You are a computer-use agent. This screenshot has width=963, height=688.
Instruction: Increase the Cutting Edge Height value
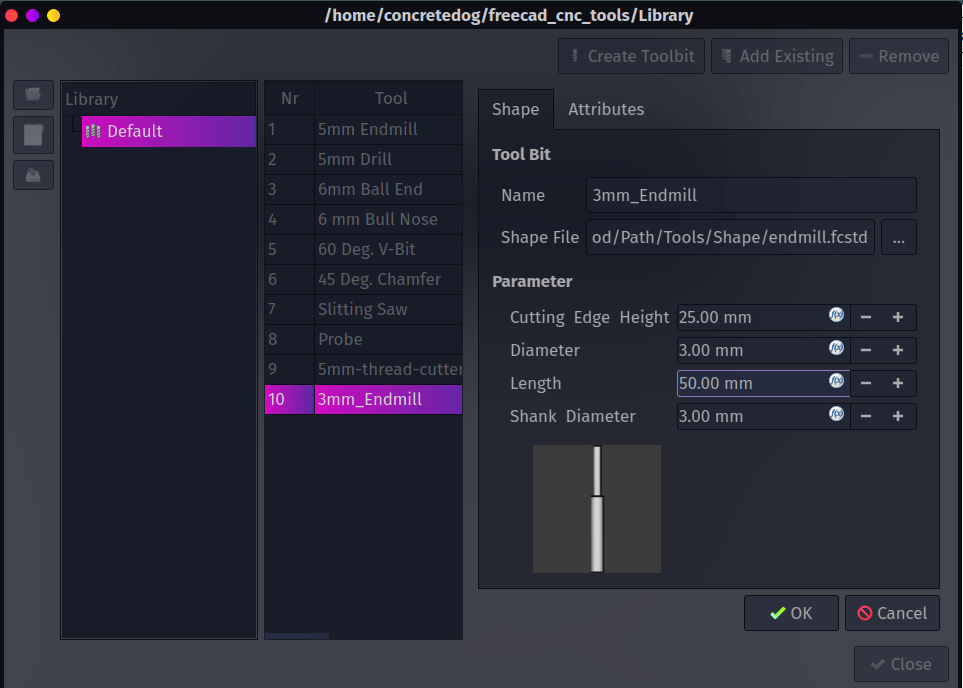(898, 317)
